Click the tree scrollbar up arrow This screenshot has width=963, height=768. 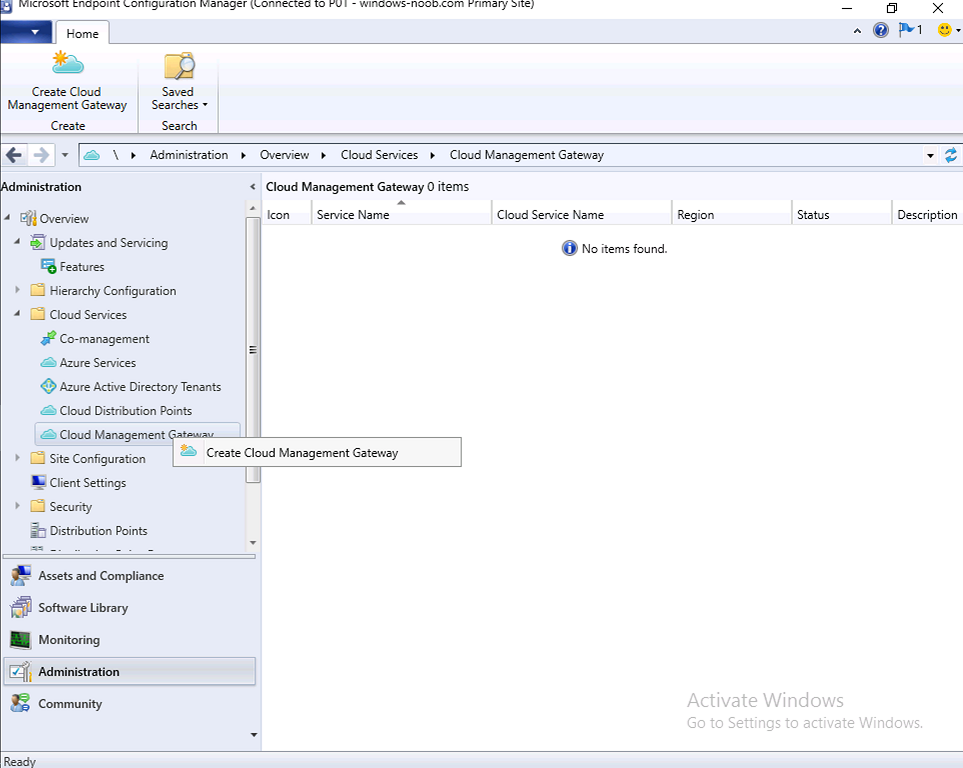(x=253, y=209)
